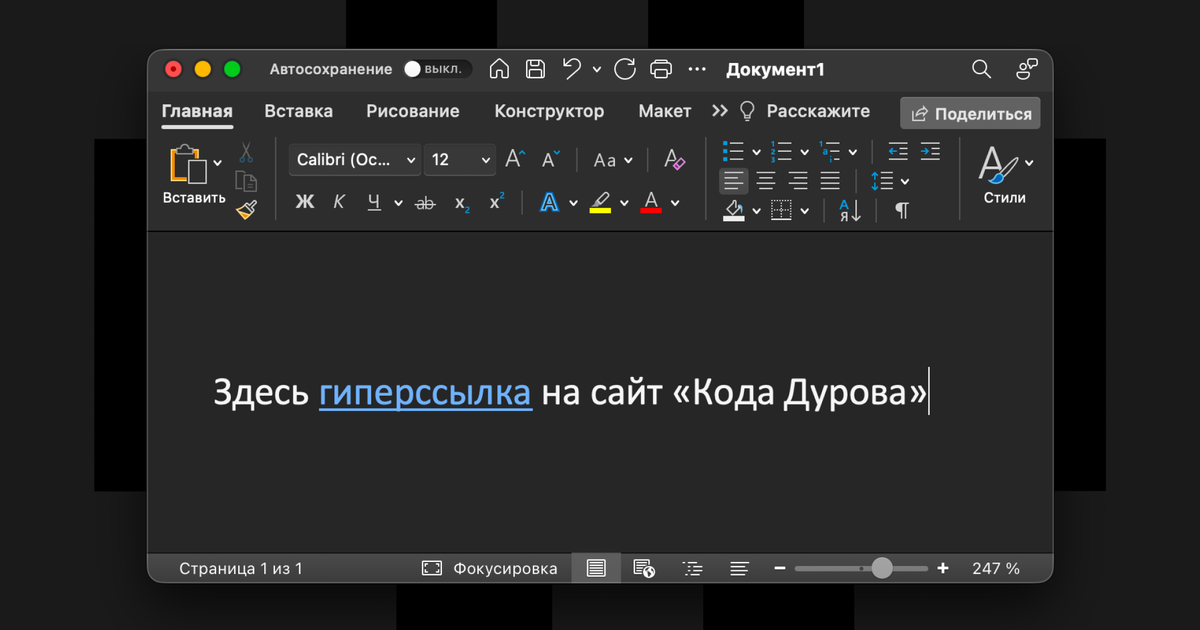Toggle italic К formatting
The image size is (1200, 630).
click(339, 202)
